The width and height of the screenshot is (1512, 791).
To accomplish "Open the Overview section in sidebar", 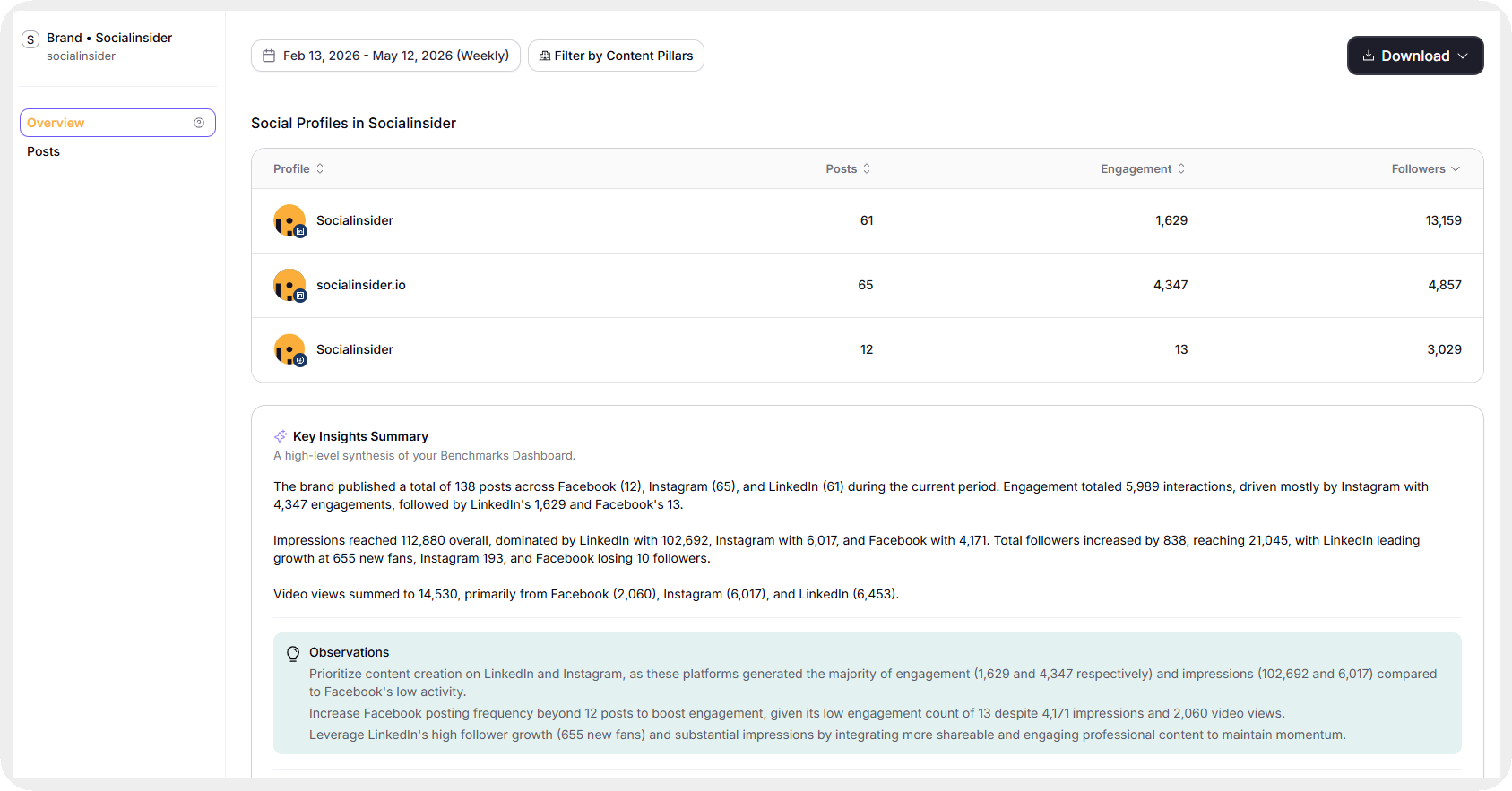I will click(117, 123).
